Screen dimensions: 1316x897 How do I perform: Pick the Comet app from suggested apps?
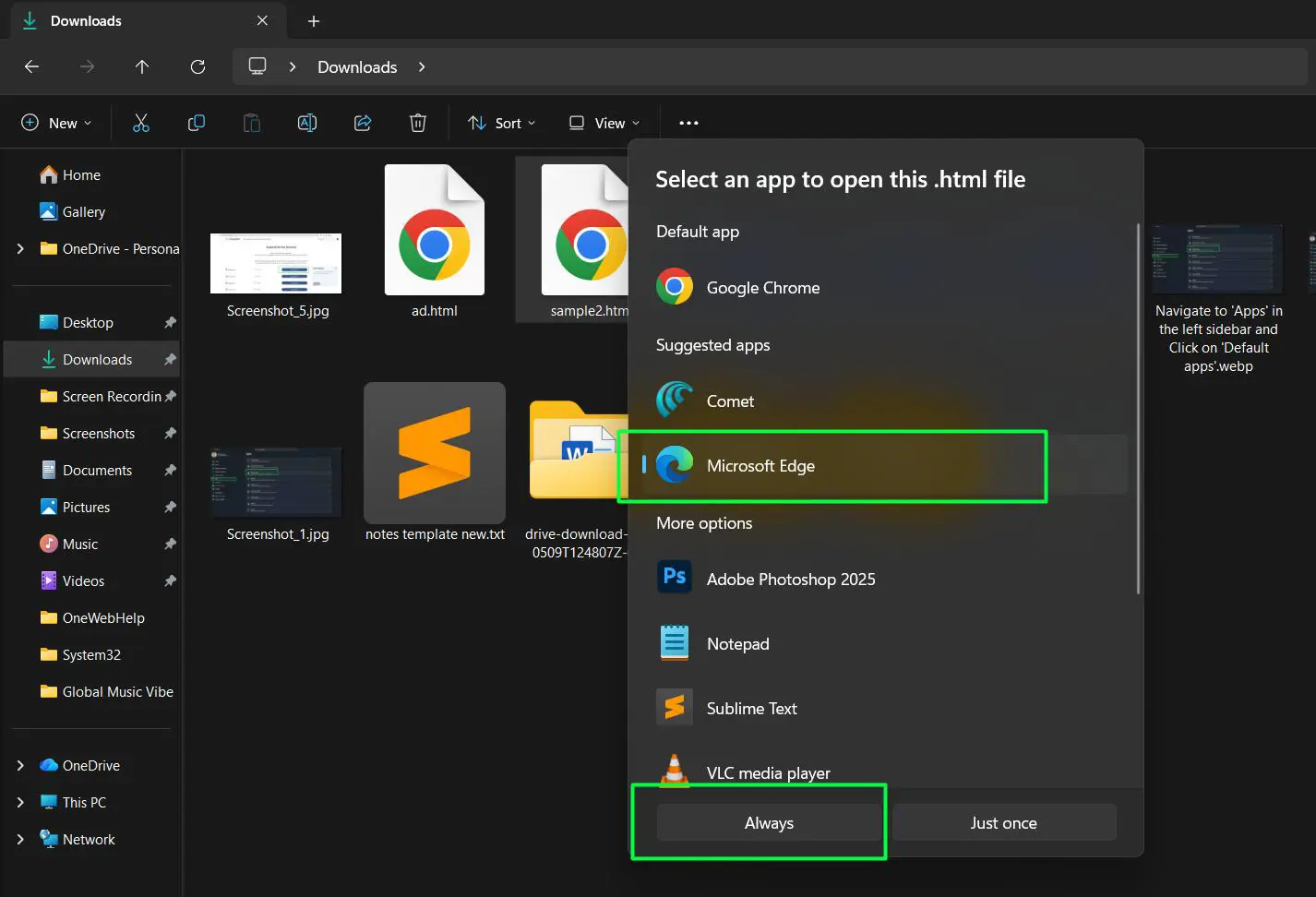click(730, 401)
